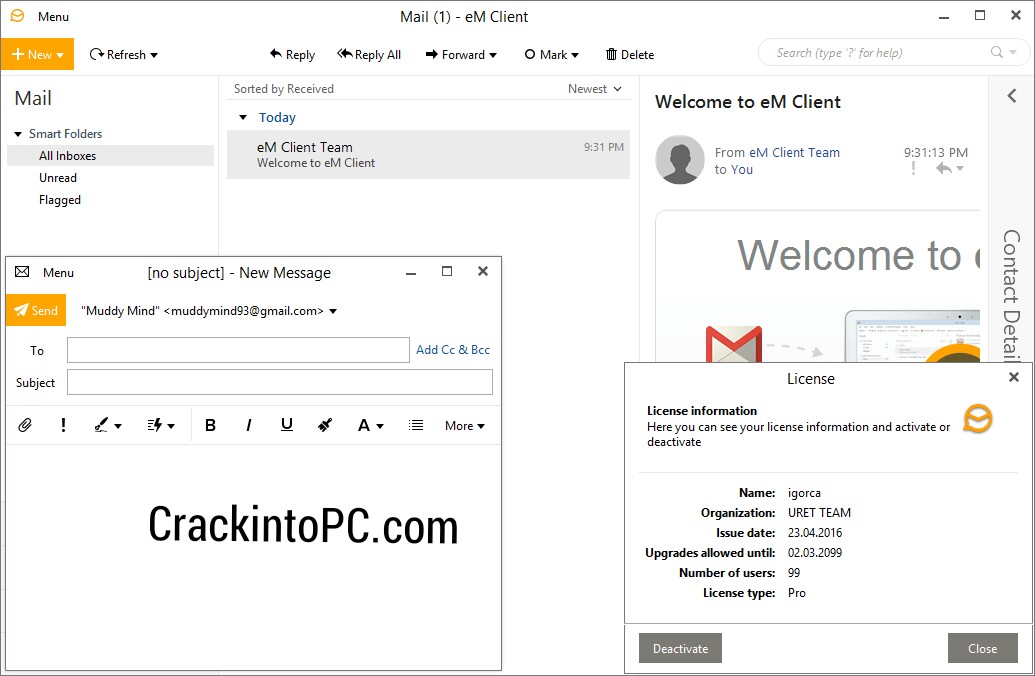Toggle Italic formatting

[x=249, y=425]
